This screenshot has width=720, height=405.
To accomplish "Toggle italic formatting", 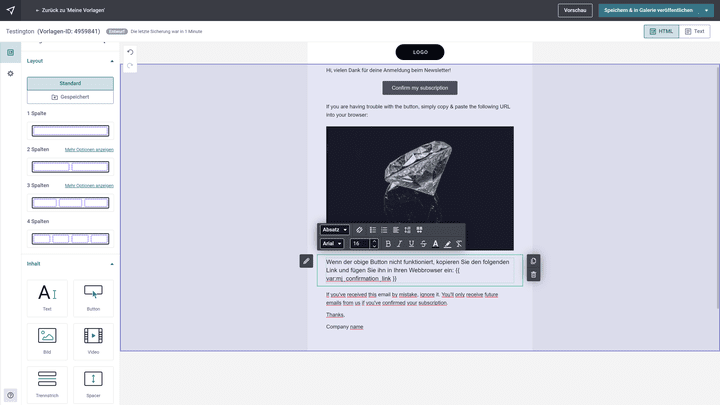I will tap(399, 244).
